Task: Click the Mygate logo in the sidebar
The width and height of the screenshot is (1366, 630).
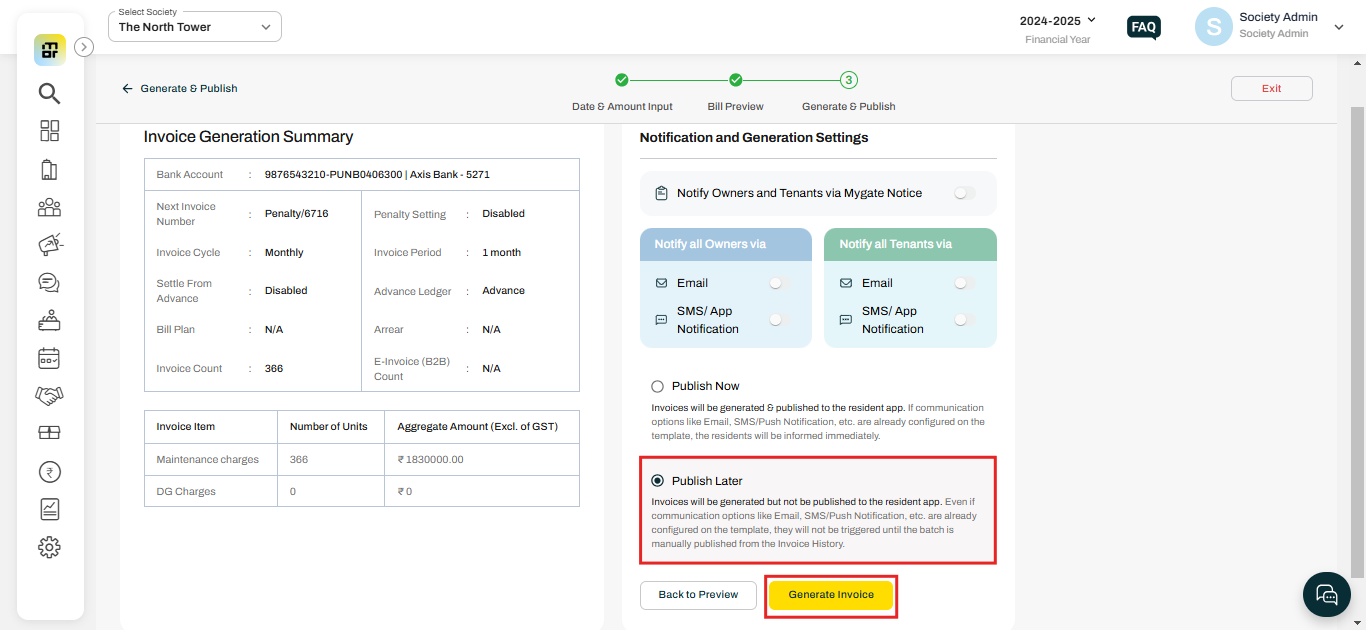Action: 50,49
